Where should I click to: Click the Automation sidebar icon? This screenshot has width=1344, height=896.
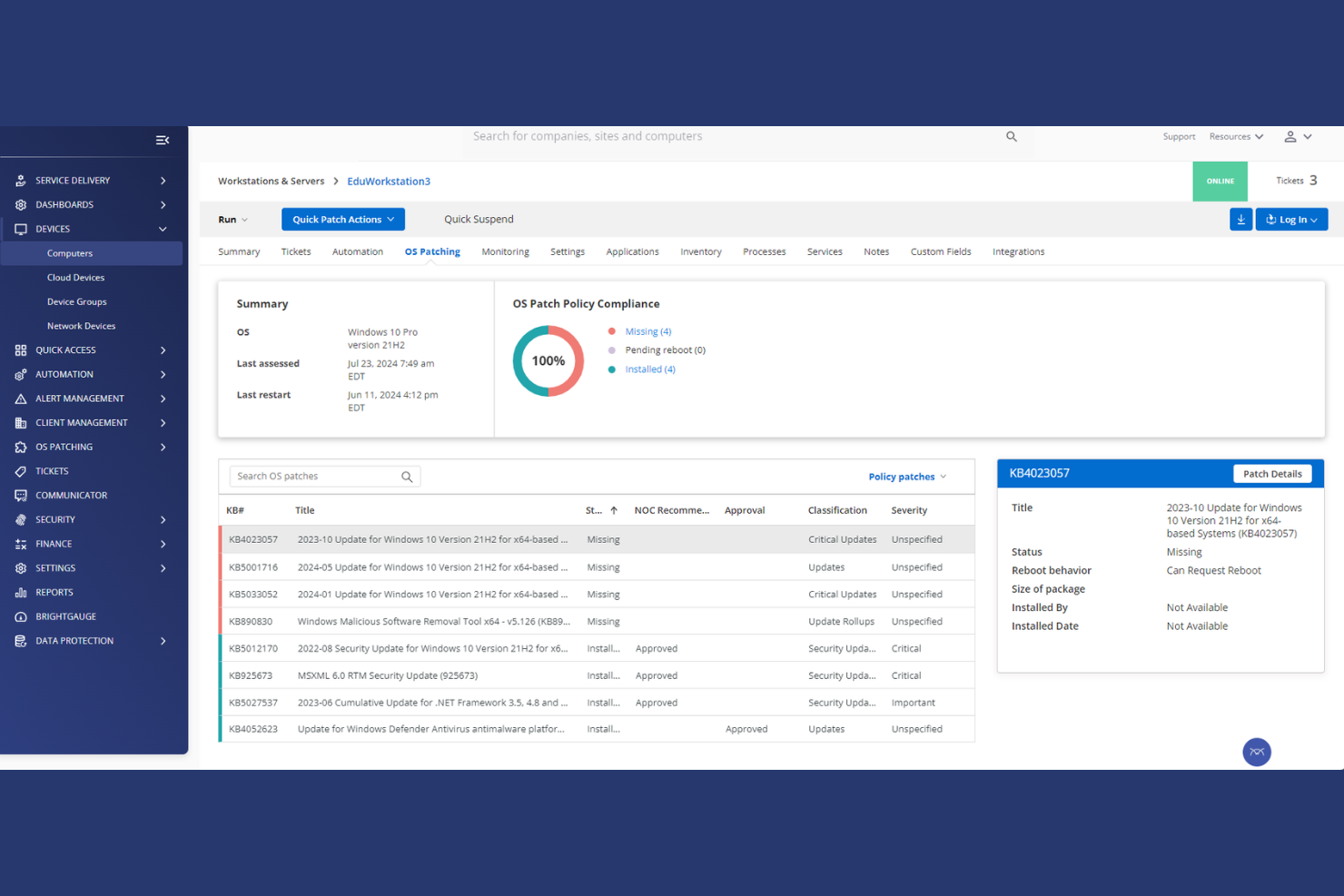(20, 374)
